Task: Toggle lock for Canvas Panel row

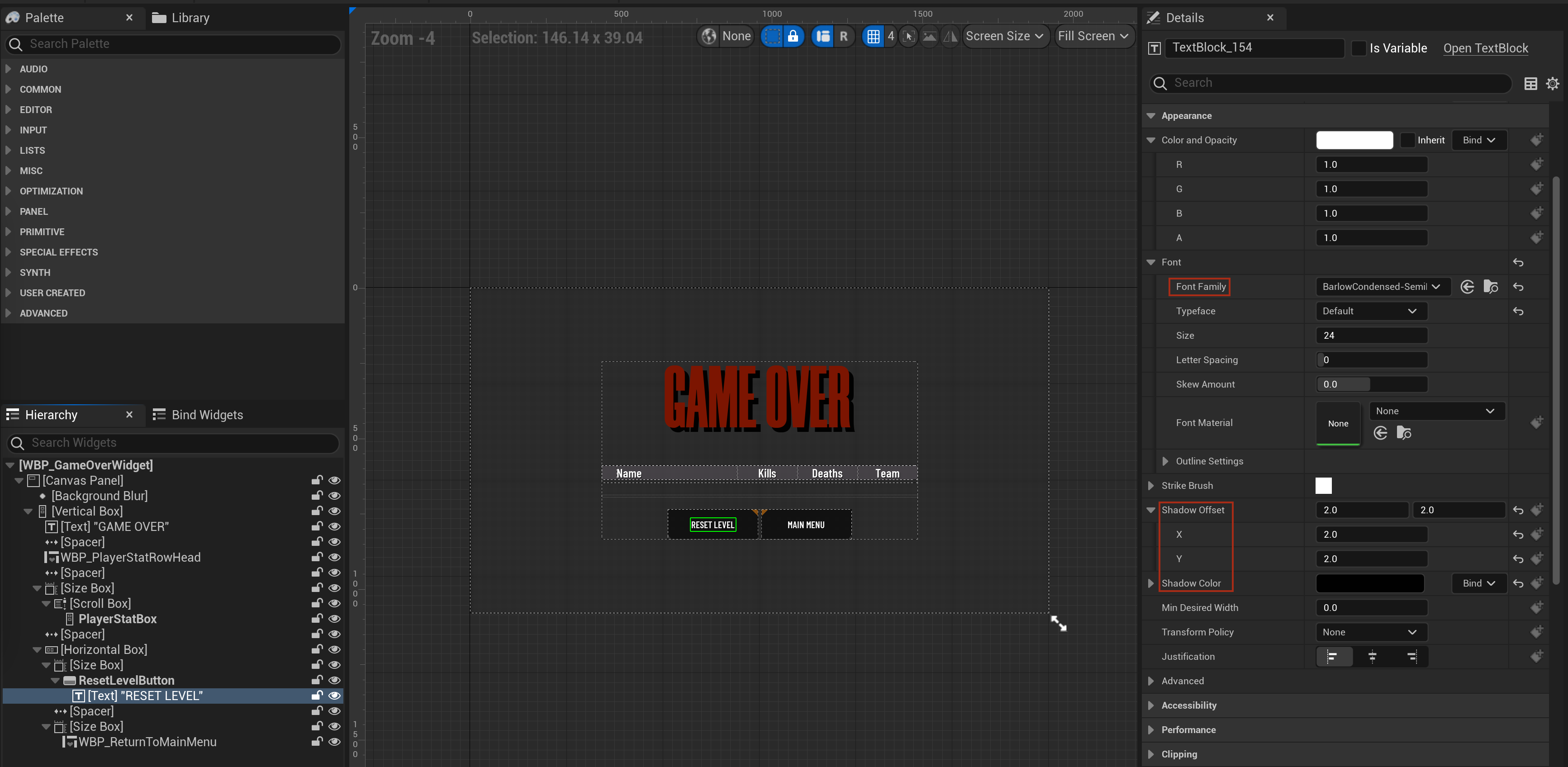Action: (x=317, y=481)
